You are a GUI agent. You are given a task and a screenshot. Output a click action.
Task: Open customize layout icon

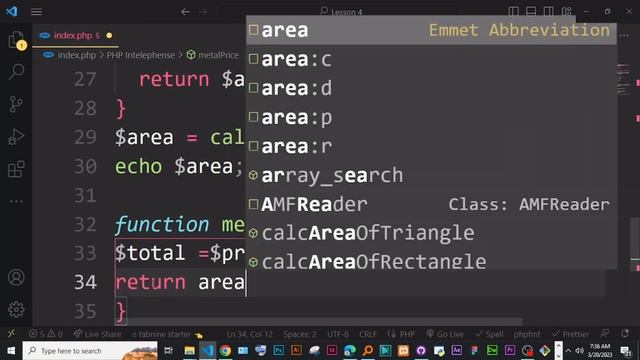point(567,11)
